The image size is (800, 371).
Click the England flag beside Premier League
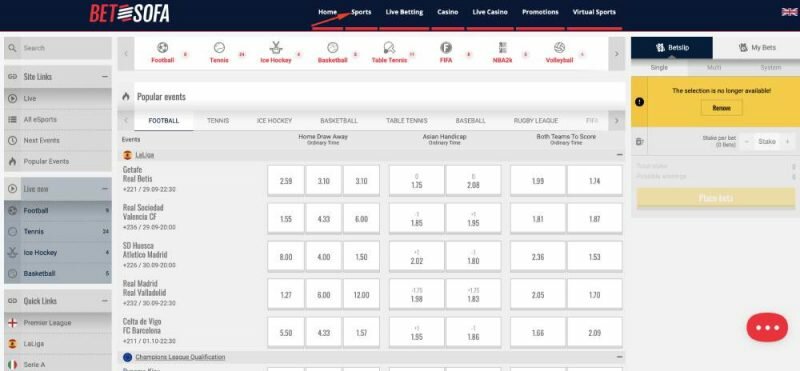pos(13,323)
